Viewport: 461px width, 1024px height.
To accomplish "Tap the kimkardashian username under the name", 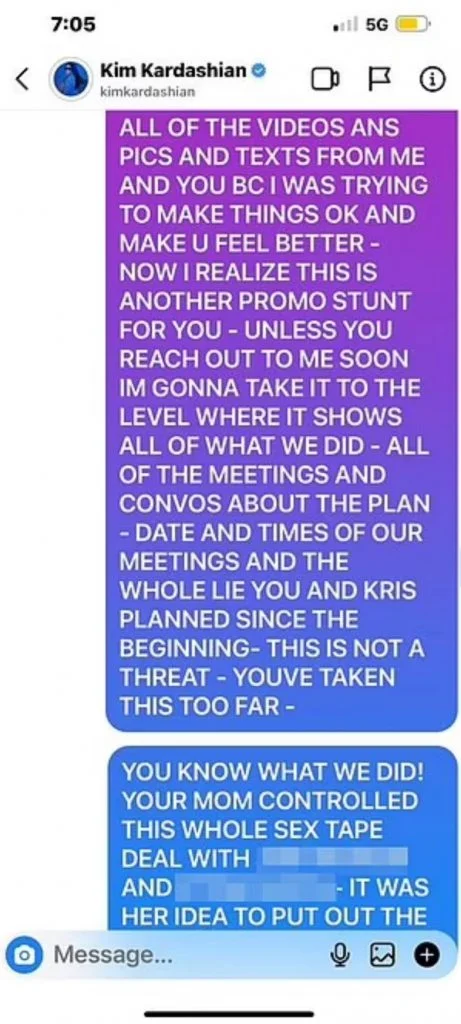I will [147, 92].
